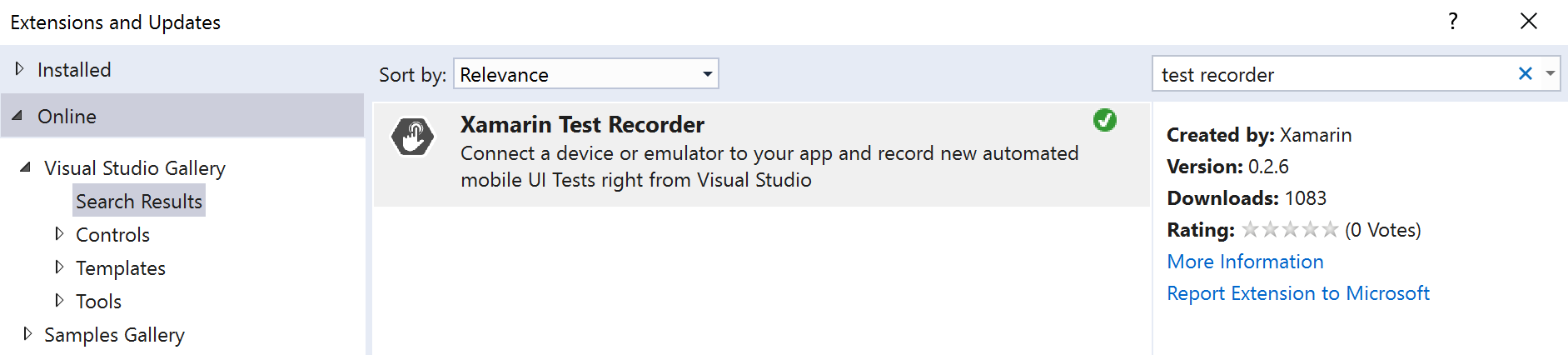1568x355 pixels.
Task: Click the Xamarin Test Recorder hand icon
Action: click(413, 137)
